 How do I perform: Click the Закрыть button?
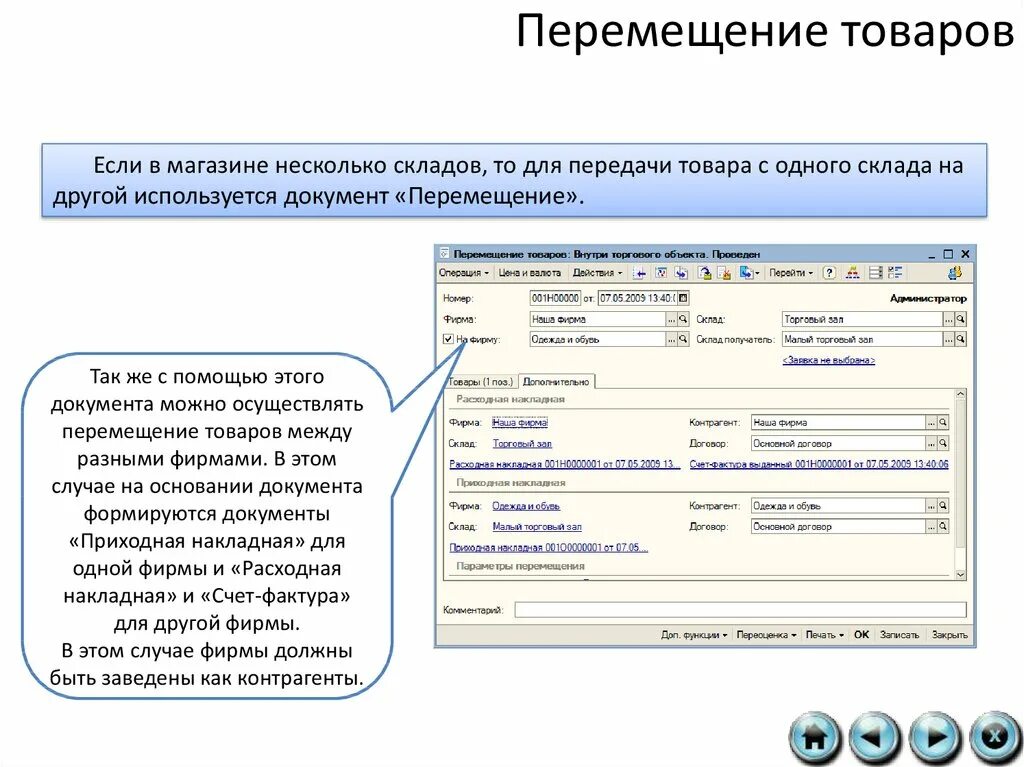pos(950,635)
